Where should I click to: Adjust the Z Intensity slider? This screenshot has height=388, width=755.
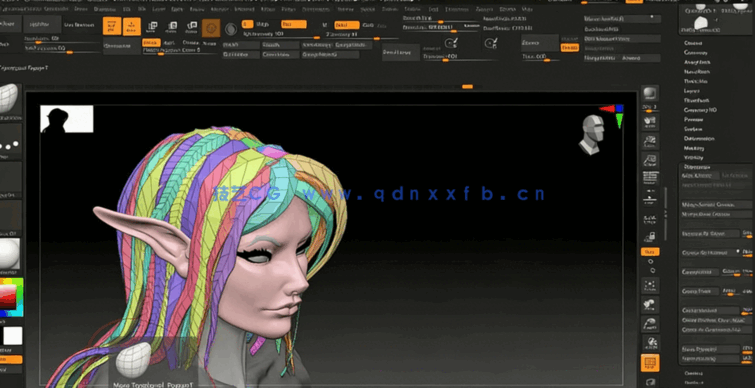(361, 35)
